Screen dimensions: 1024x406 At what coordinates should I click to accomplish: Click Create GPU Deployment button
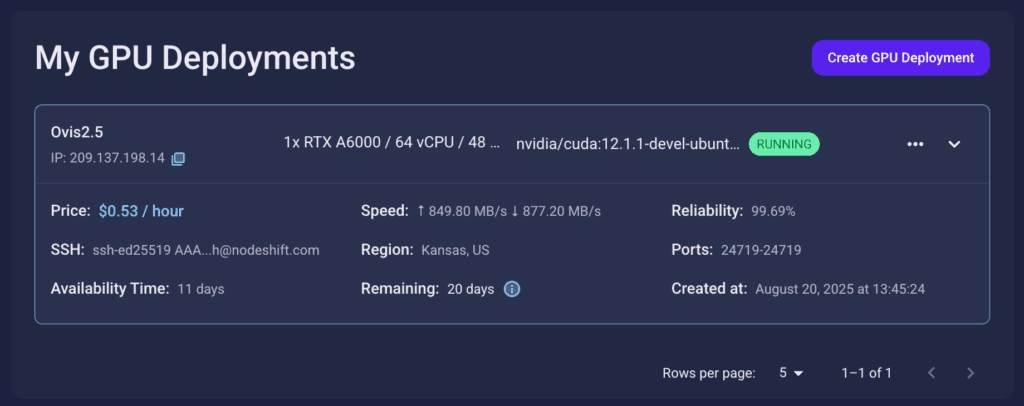(x=901, y=57)
